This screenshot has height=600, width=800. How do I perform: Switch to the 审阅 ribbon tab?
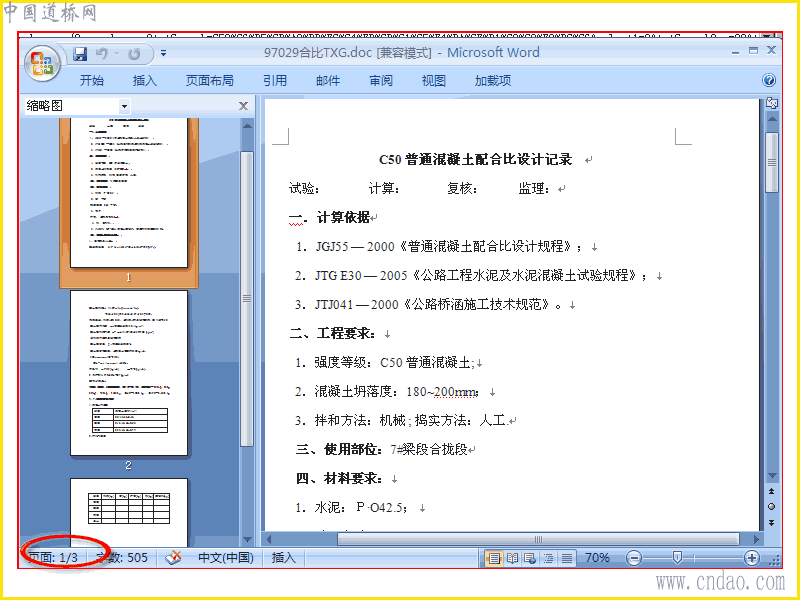(x=381, y=81)
